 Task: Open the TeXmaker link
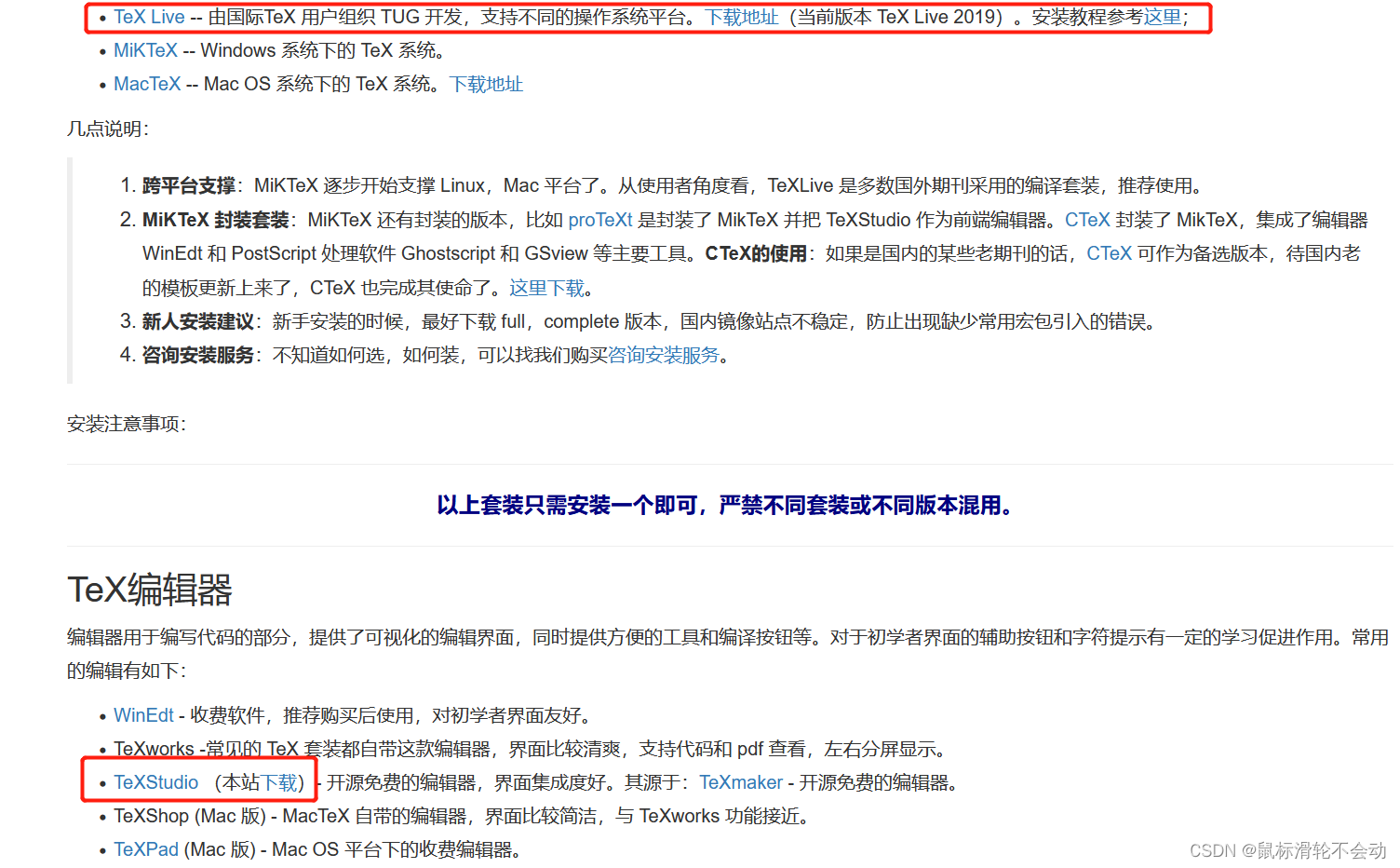click(741, 782)
